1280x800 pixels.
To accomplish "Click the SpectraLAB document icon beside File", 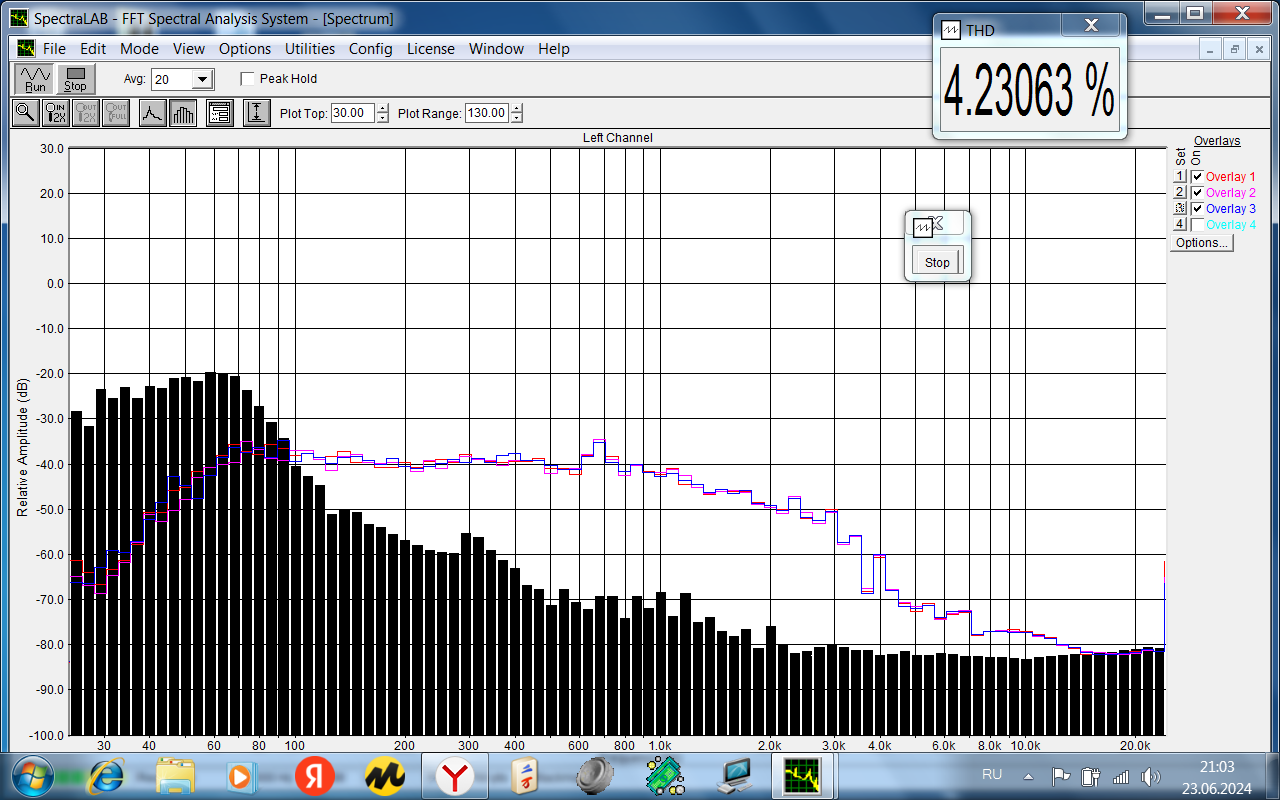I will pos(26,48).
